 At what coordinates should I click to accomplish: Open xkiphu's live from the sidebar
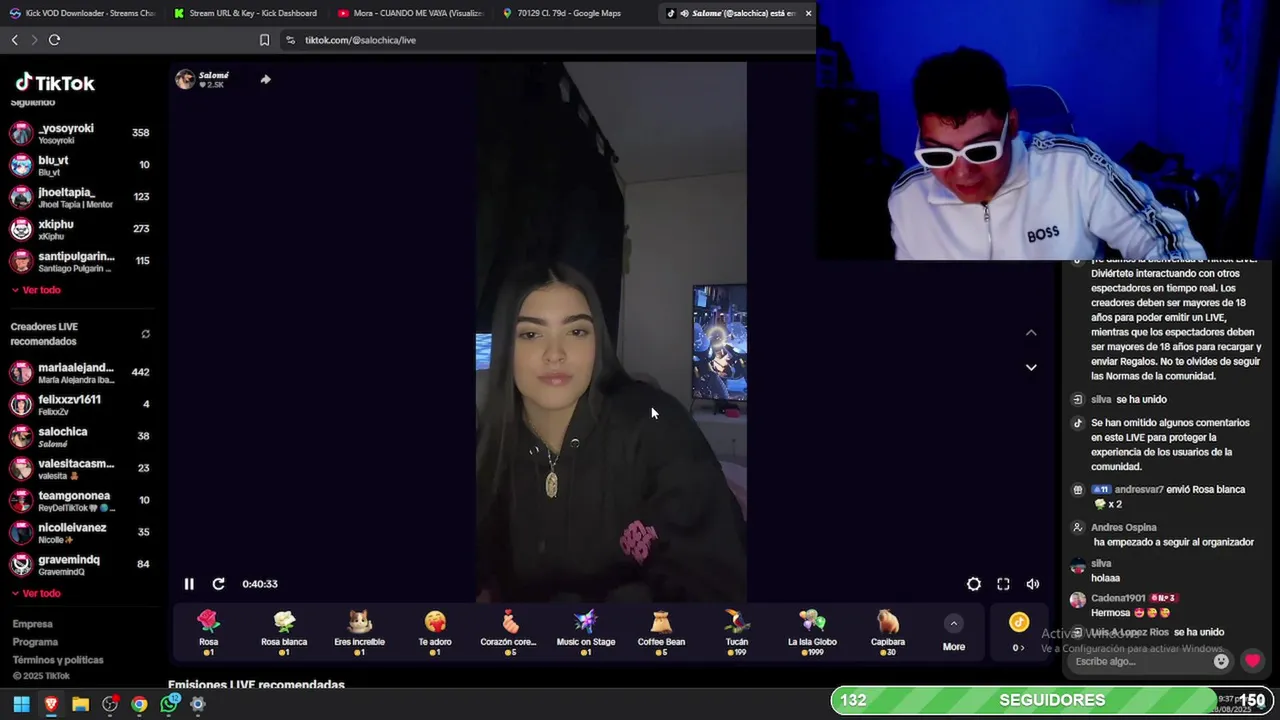[80, 229]
